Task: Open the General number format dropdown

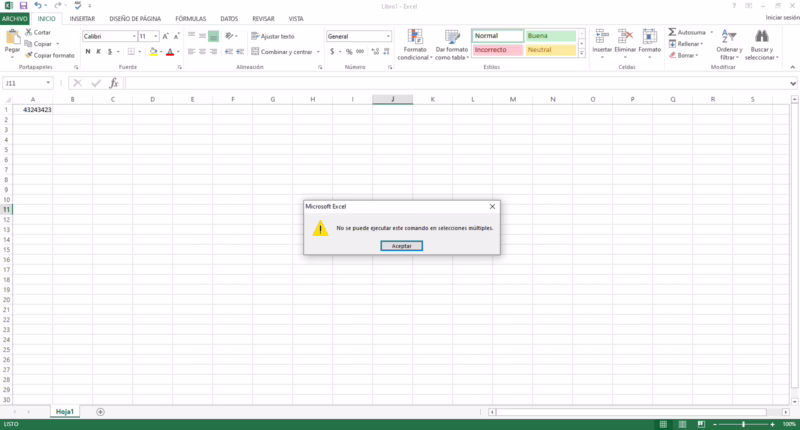Action: pyautogui.click(x=388, y=36)
